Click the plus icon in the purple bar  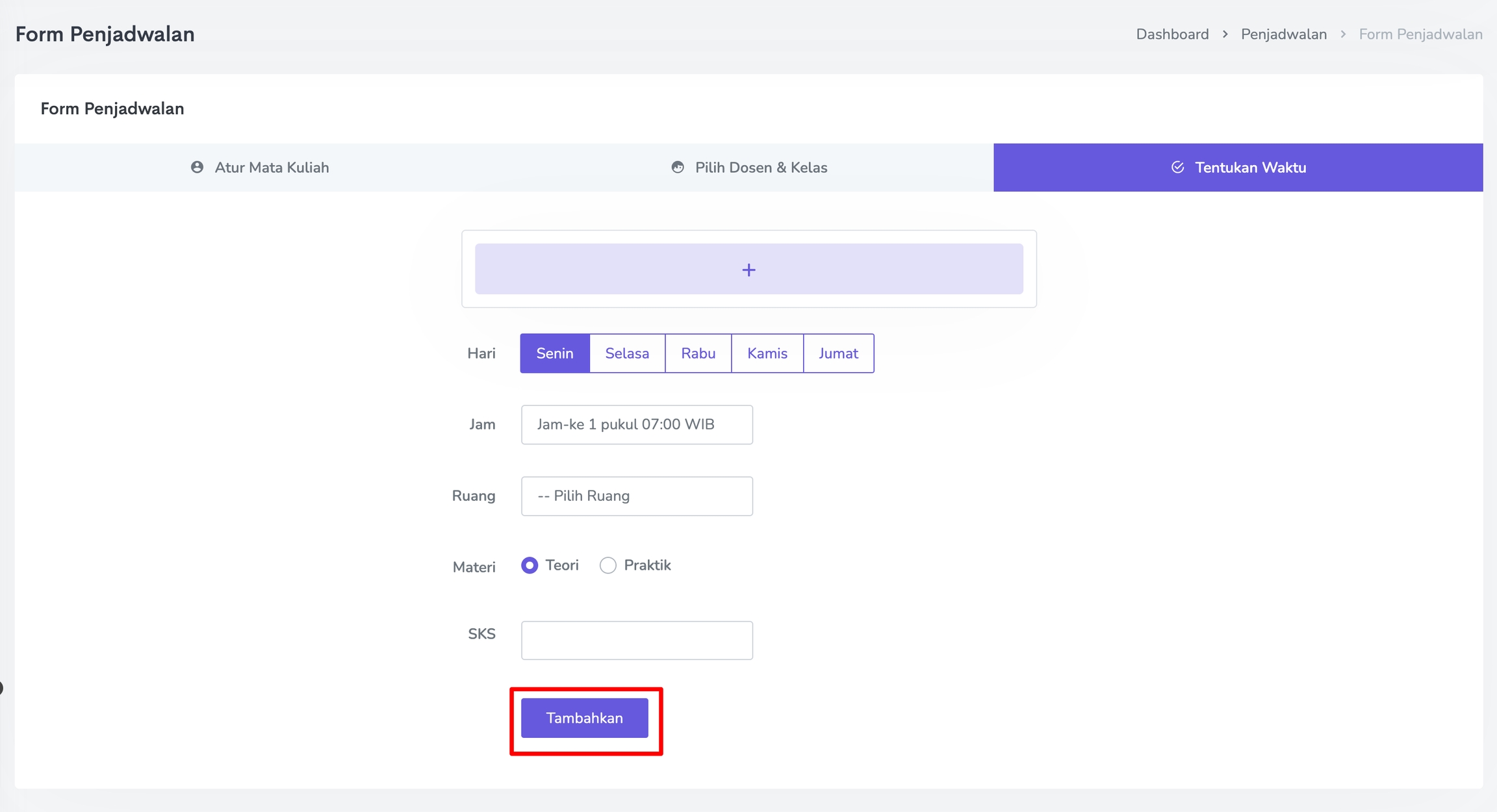coord(748,270)
